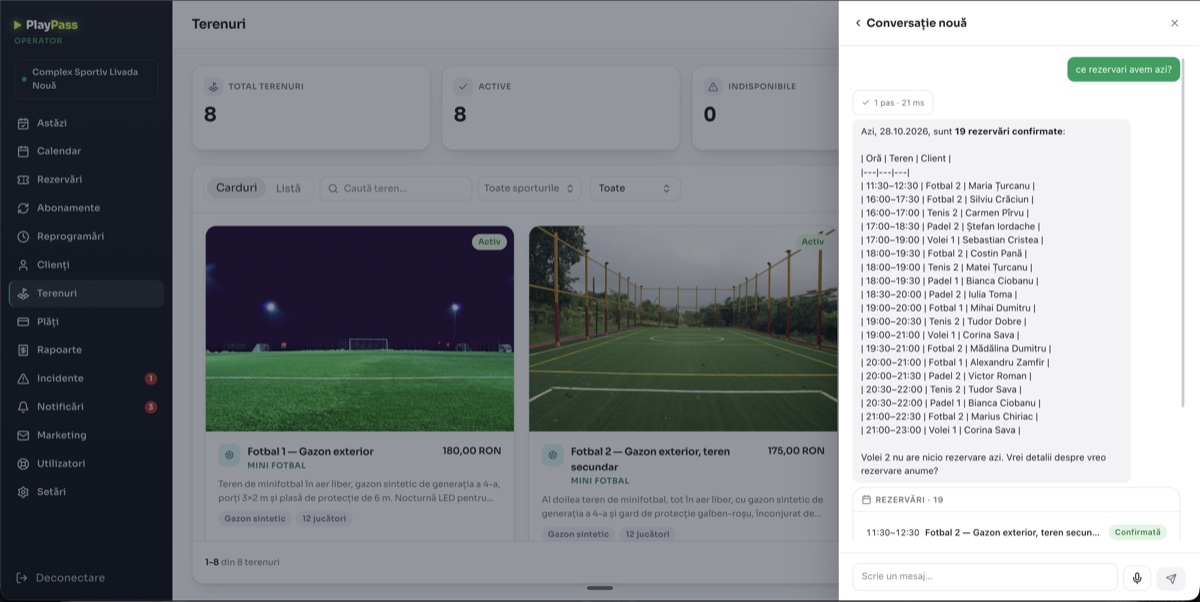Open Plăți via its card icon
This screenshot has width=1200, height=602.
[x=23, y=322]
